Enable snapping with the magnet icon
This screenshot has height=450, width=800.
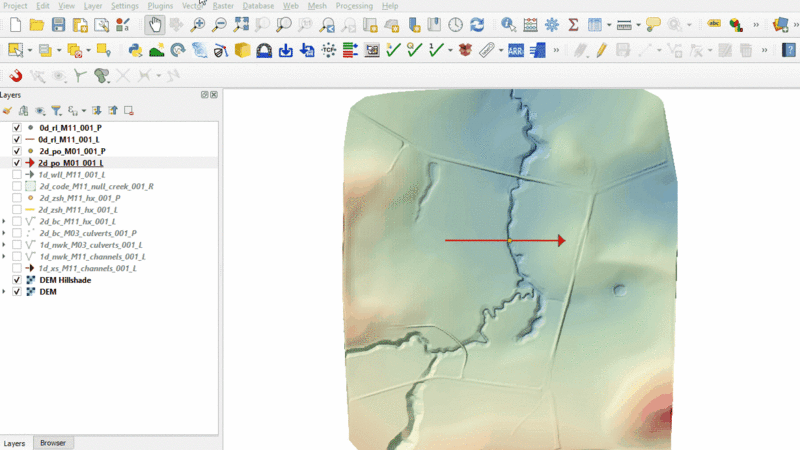pos(14,75)
